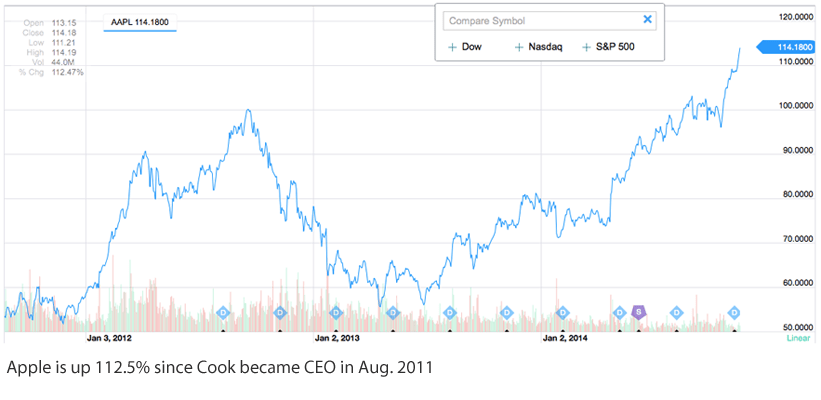Click dividend marker above Jan 2, 2013 label
The image size is (821, 400).
pyautogui.click(x=336, y=312)
